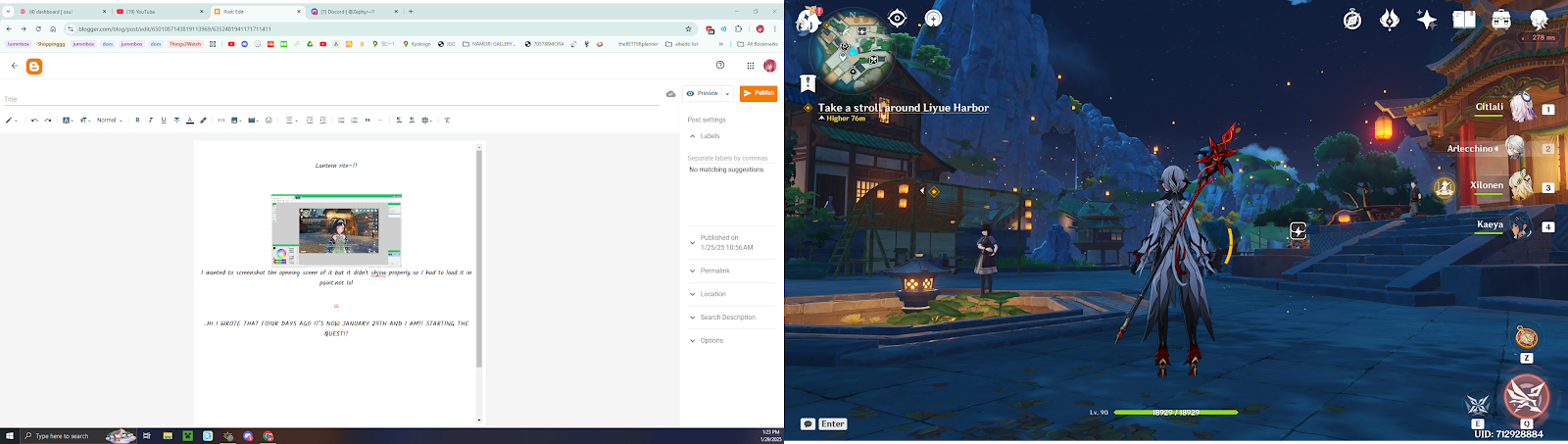The width and height of the screenshot is (1568, 444).
Task: Apply italic formatting in the post editor
Action: click(150, 121)
